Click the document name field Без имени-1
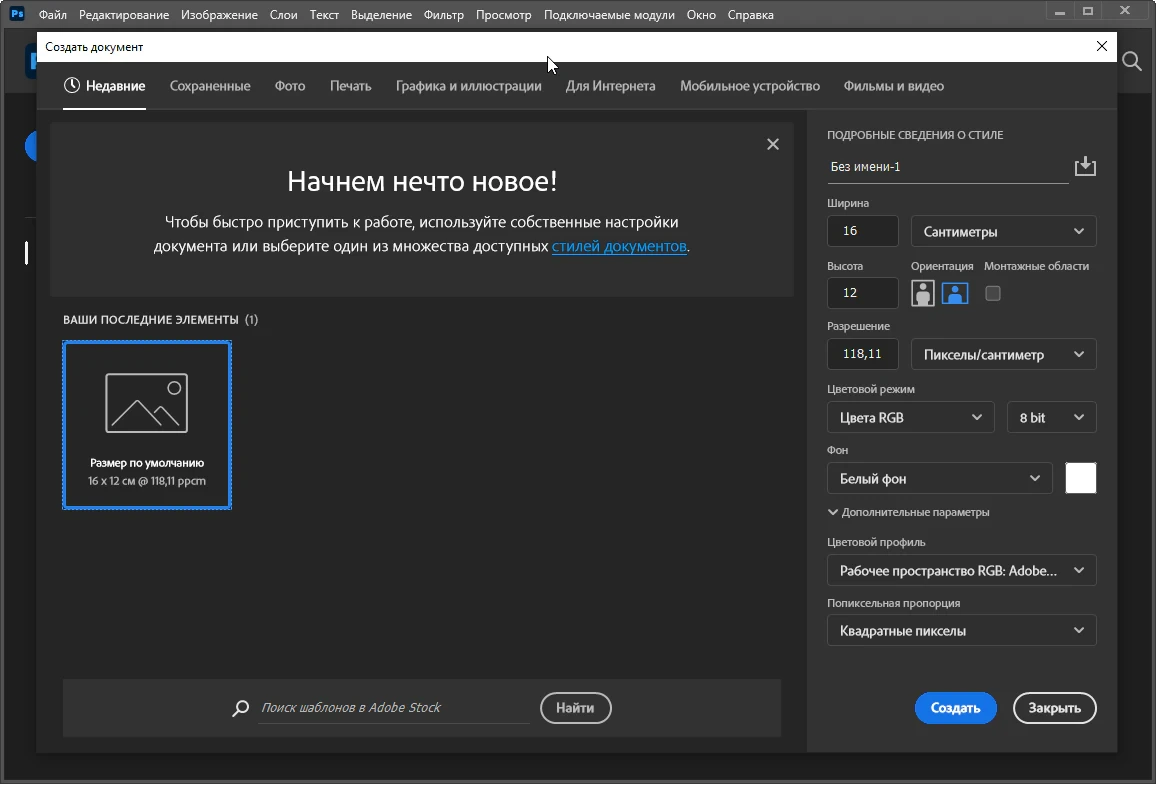This screenshot has height=785, width=1157. 947,167
